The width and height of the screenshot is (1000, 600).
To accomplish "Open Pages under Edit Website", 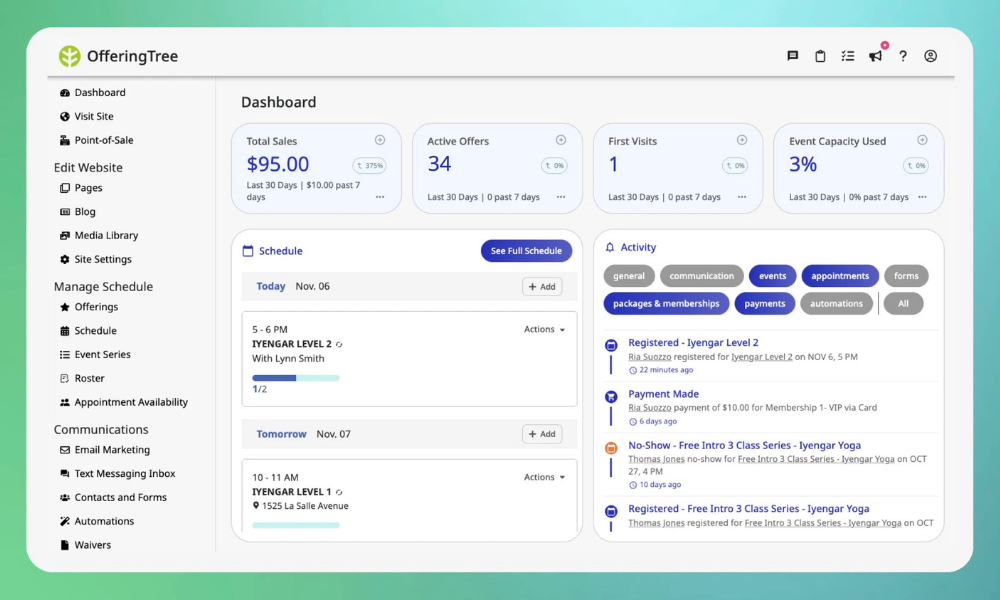I will 81,188.
